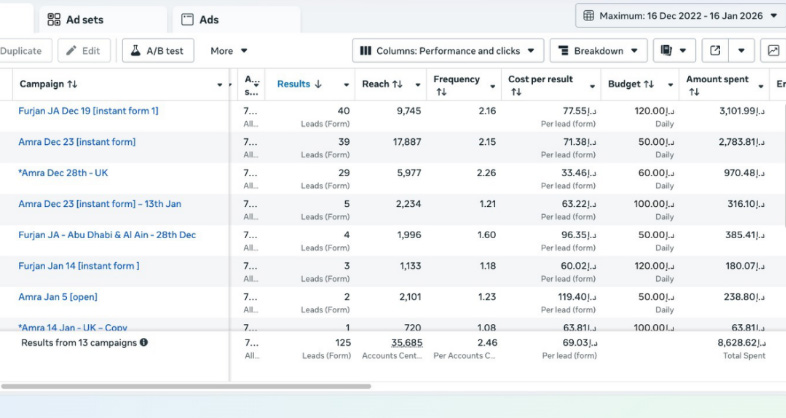Open Amra Dec 23 [instant form] campaign
Screen dimensions: 786x418
(77, 142)
